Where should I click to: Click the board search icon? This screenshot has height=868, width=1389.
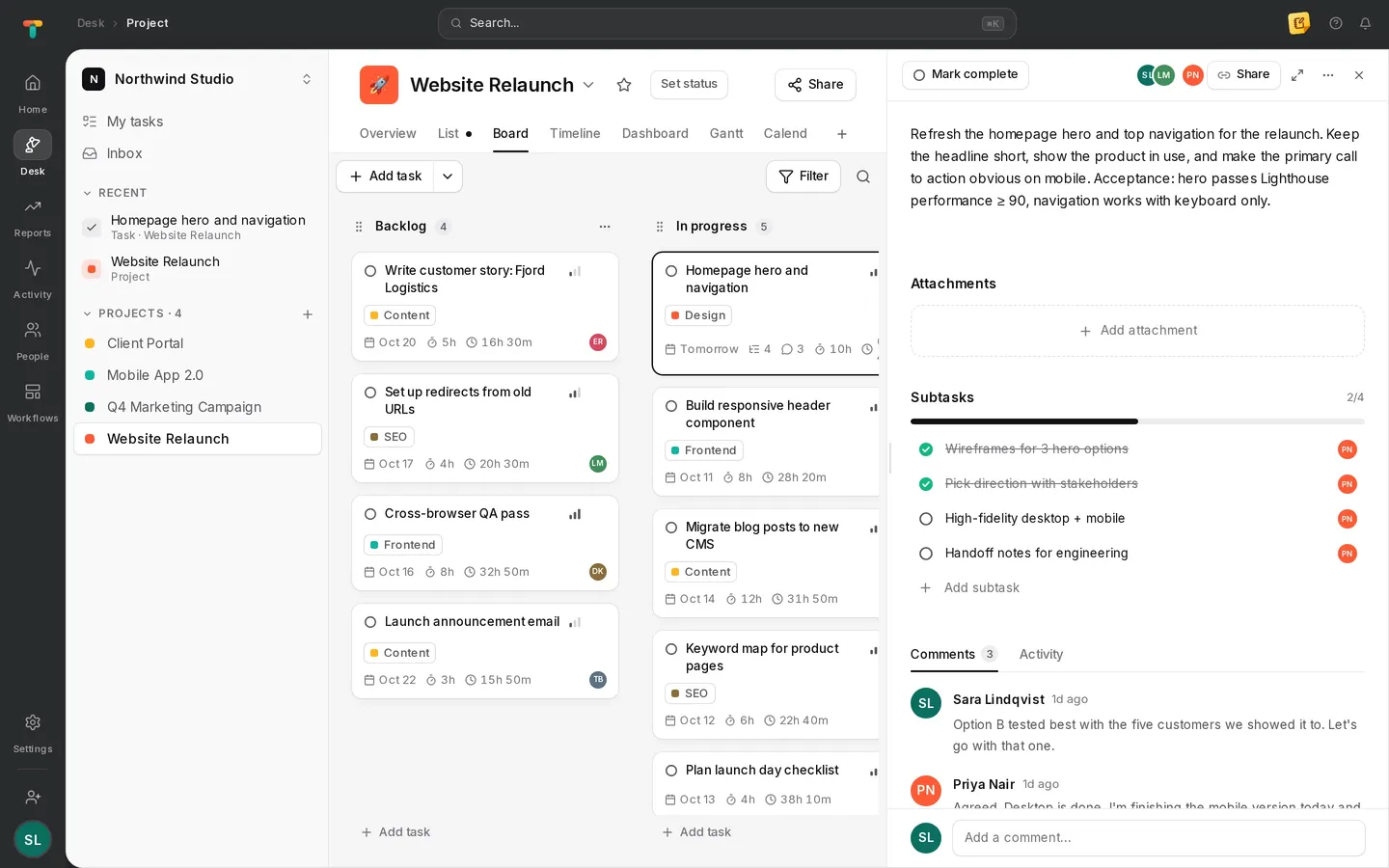863,176
